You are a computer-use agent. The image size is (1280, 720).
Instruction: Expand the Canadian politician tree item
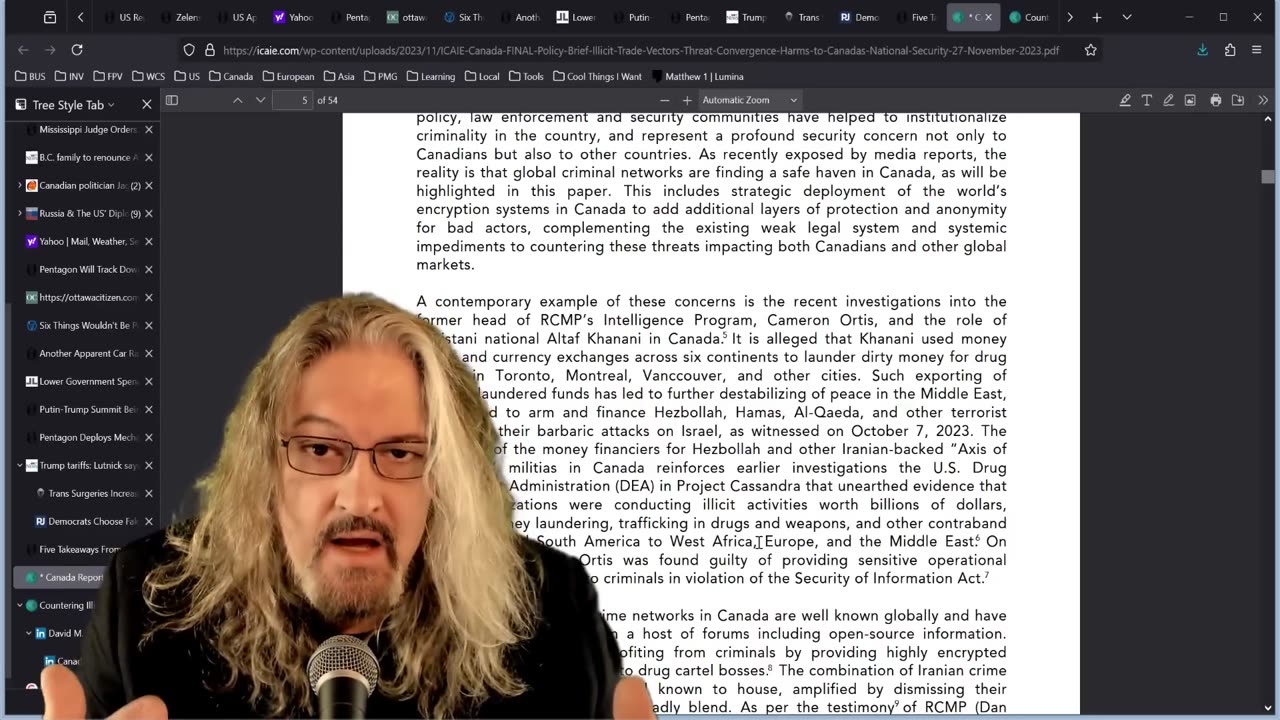point(20,185)
